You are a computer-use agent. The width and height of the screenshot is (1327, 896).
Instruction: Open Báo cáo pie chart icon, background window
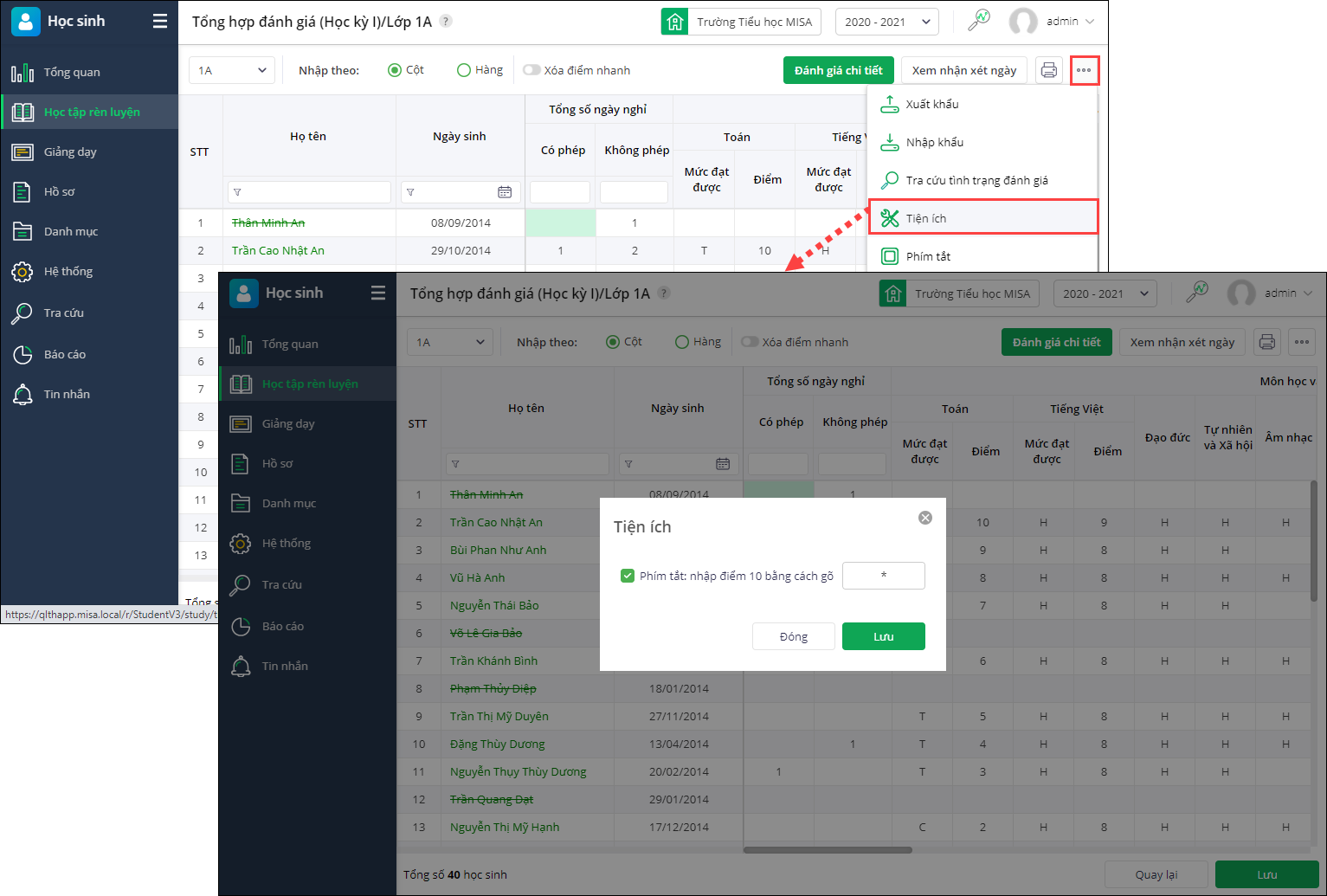[23, 355]
